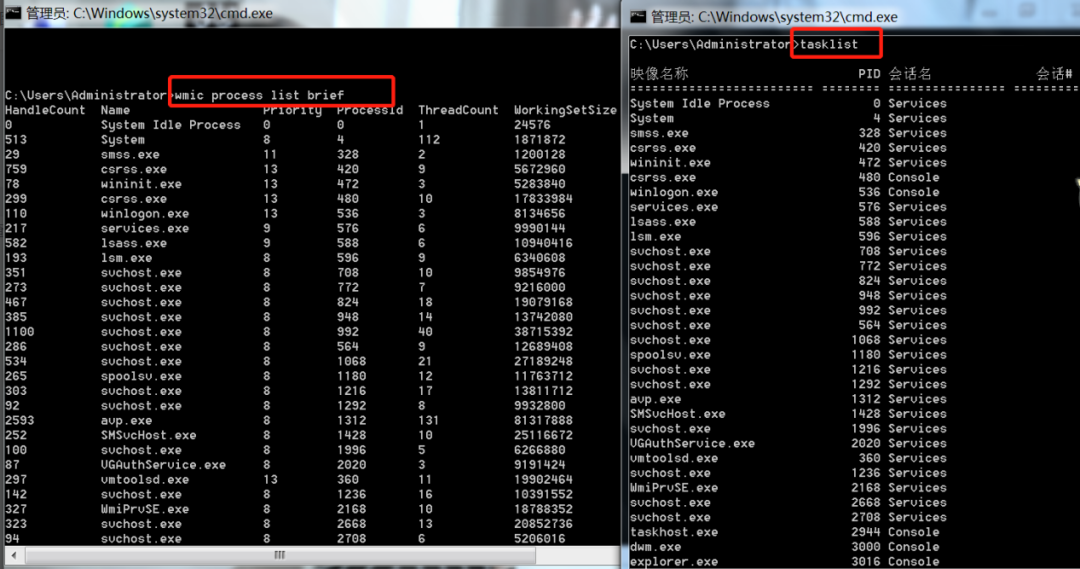Click the highlighted 'tasklist' command
Screen dimensions: 1080x569
pos(837,44)
